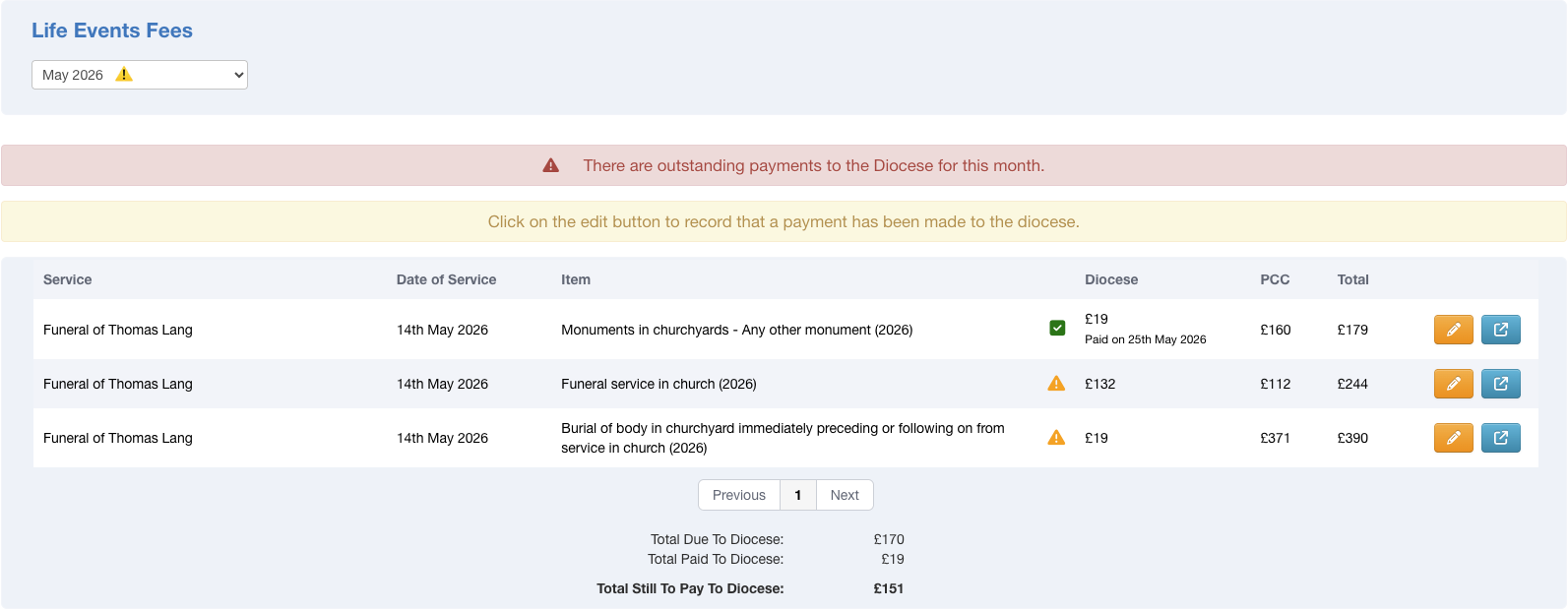Image resolution: width=1568 pixels, height=611 pixels.
Task: Toggle the green paid checkmark for Monuments row
Action: tap(1057, 328)
